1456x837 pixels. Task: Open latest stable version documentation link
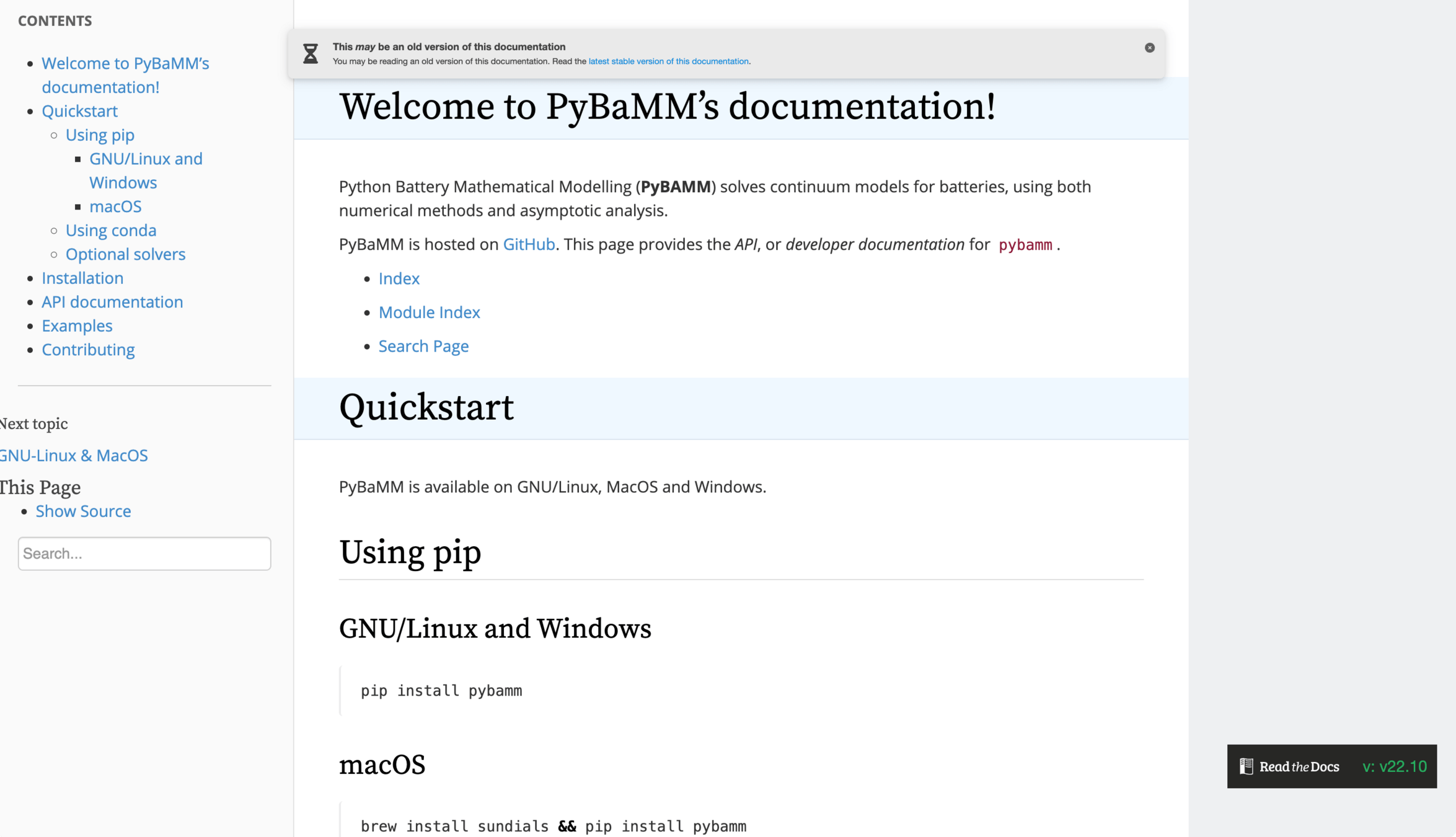(668, 61)
